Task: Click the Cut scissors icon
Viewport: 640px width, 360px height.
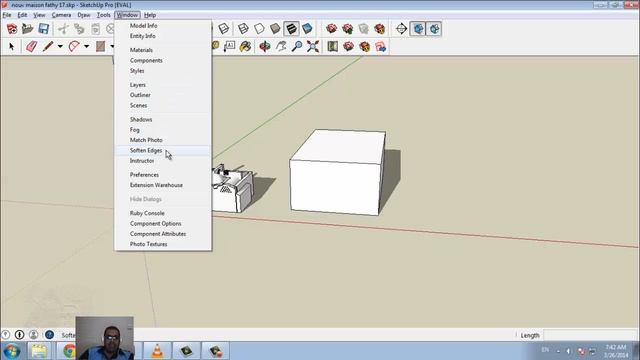Action: 63,29
